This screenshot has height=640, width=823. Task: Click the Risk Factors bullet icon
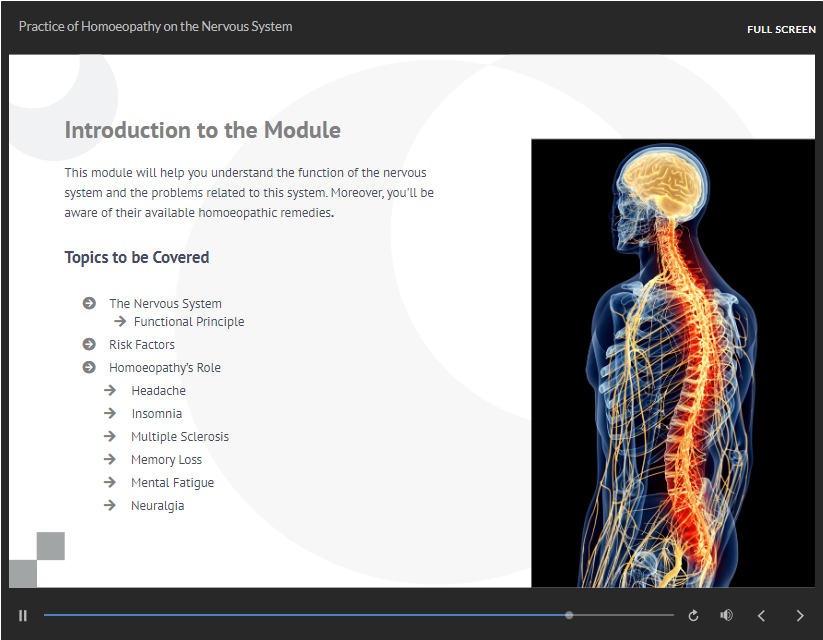[x=89, y=344]
